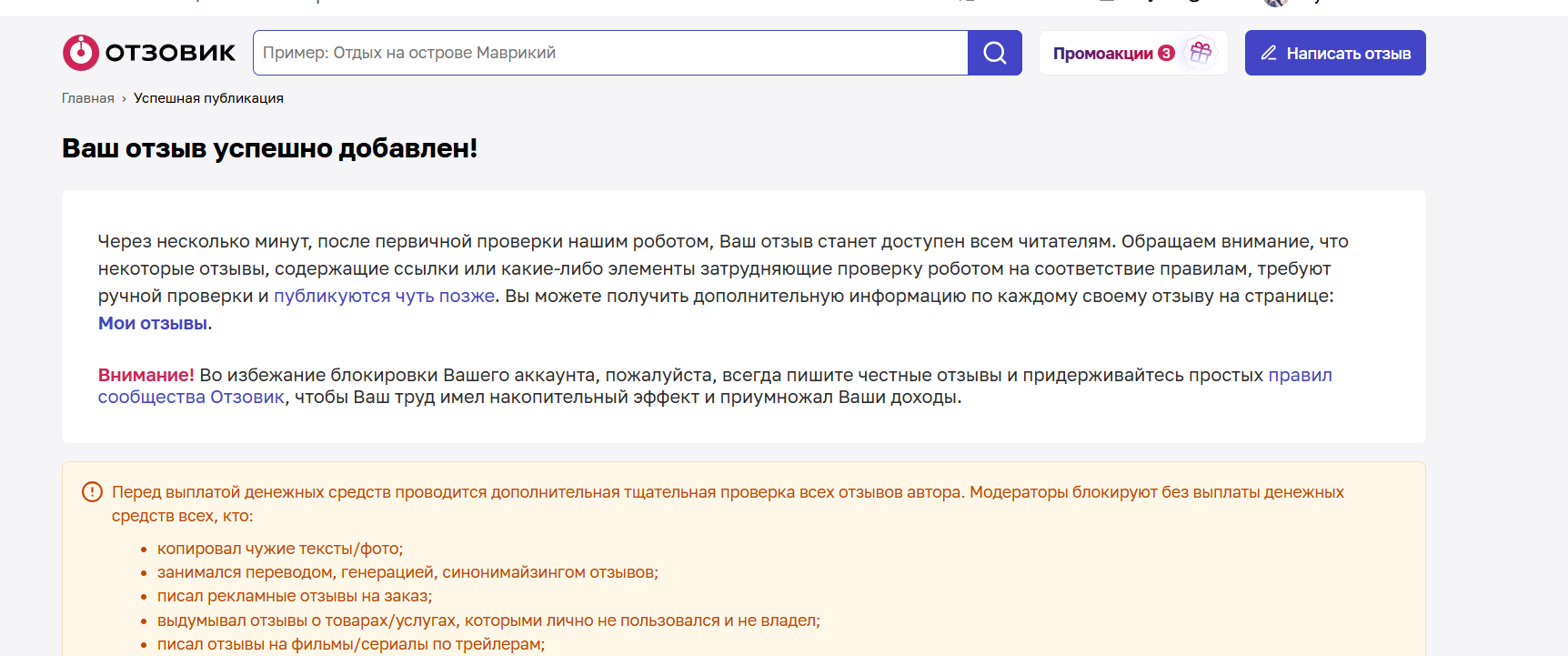Focus the search field with Маврикий placeholder
Screen dimensions: 1568x656
click(x=610, y=53)
